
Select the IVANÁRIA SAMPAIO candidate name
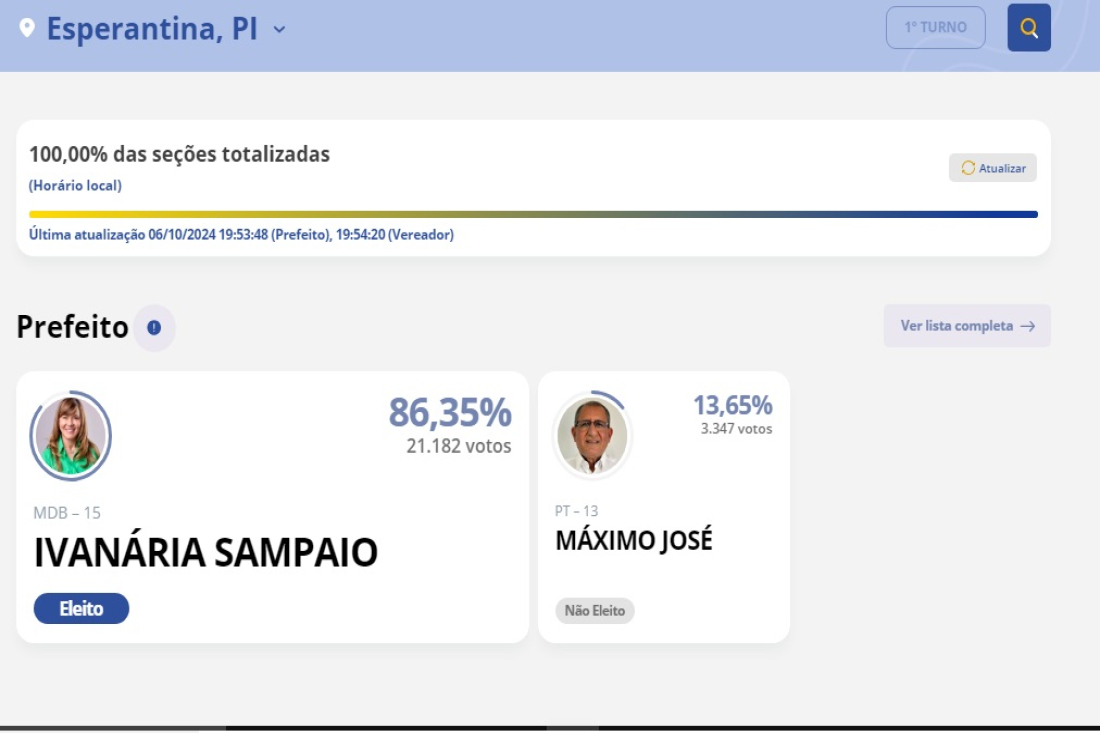(206, 553)
